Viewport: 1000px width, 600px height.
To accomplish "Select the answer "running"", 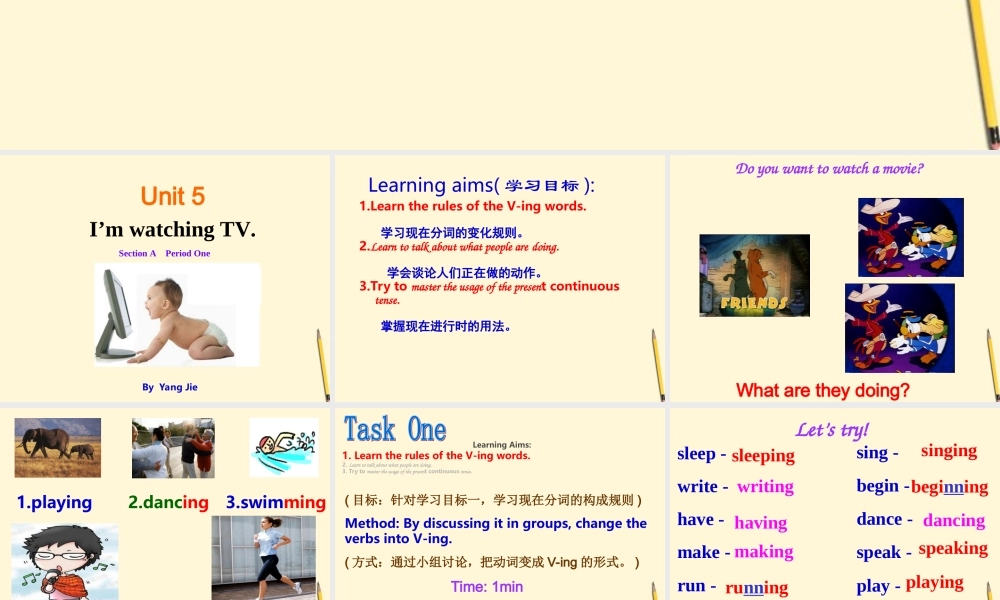I will coord(756,588).
